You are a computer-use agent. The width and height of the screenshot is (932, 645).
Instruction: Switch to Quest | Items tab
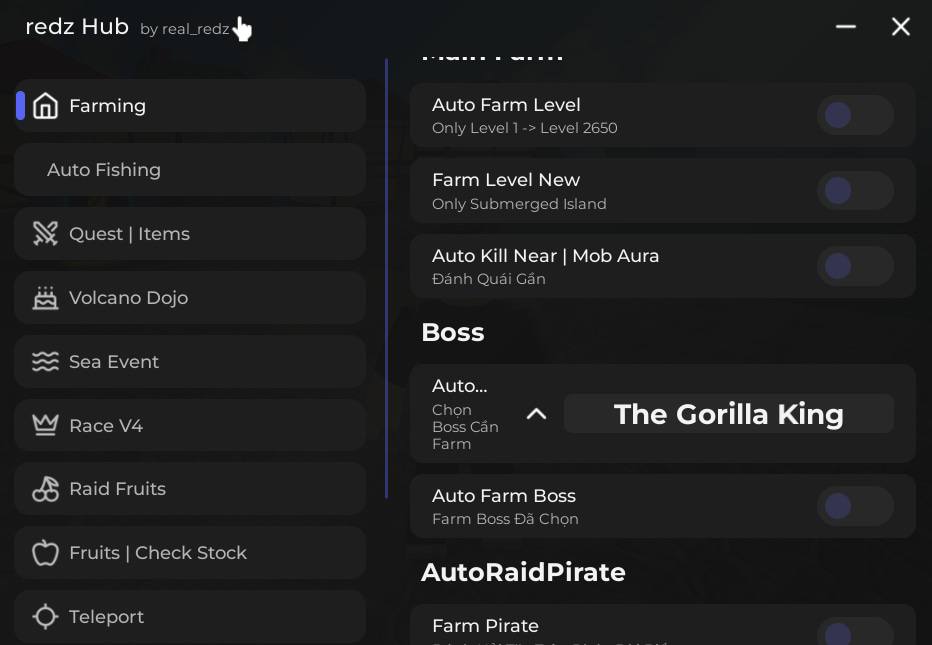click(x=190, y=234)
